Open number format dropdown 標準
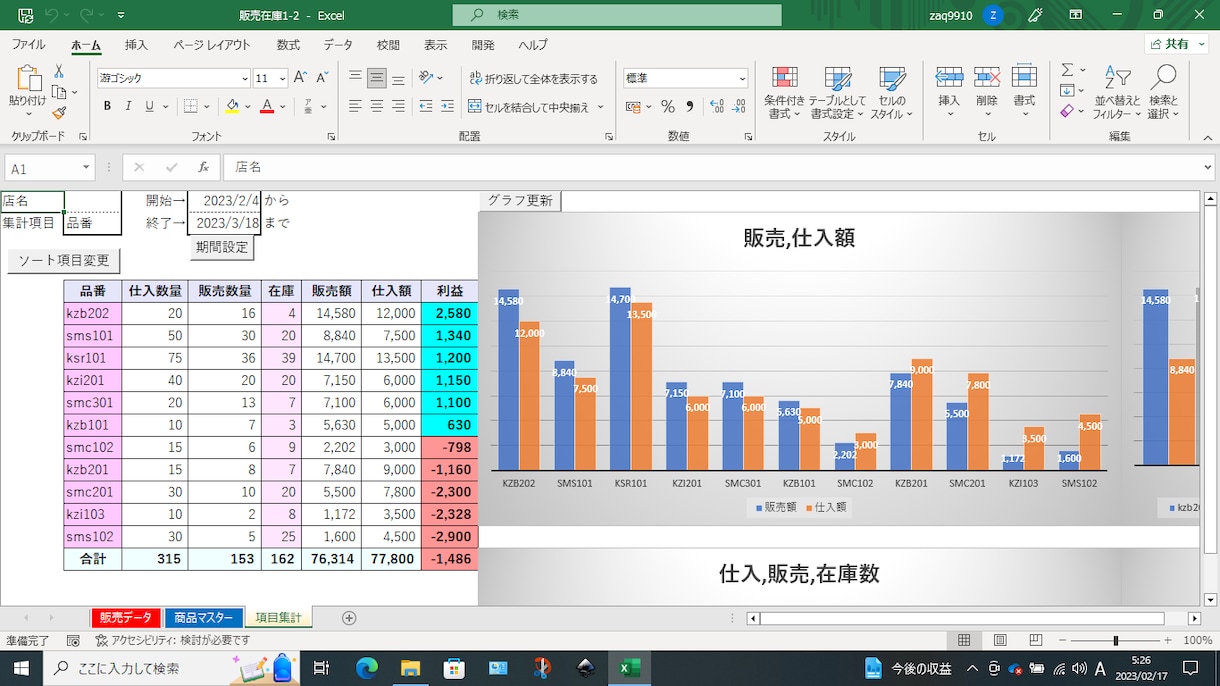 [x=742, y=78]
